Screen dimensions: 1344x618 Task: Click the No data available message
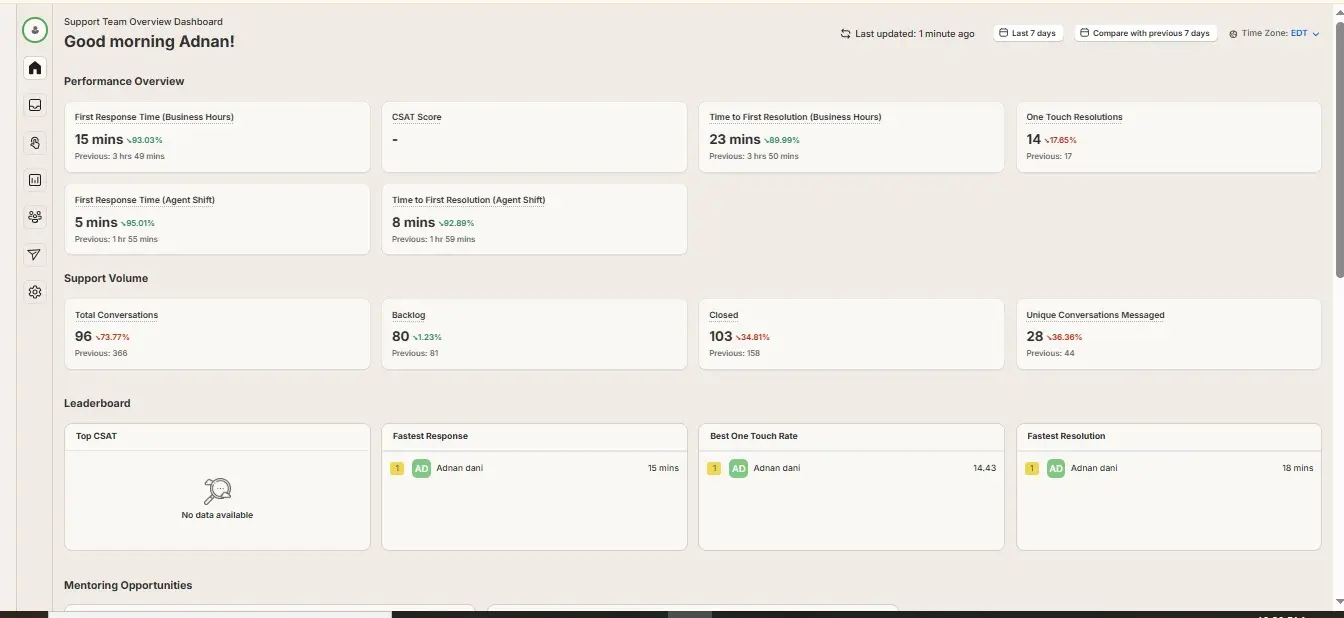tap(217, 515)
